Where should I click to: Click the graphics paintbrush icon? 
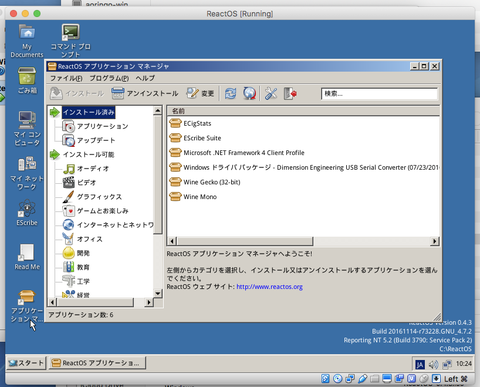pos(69,197)
